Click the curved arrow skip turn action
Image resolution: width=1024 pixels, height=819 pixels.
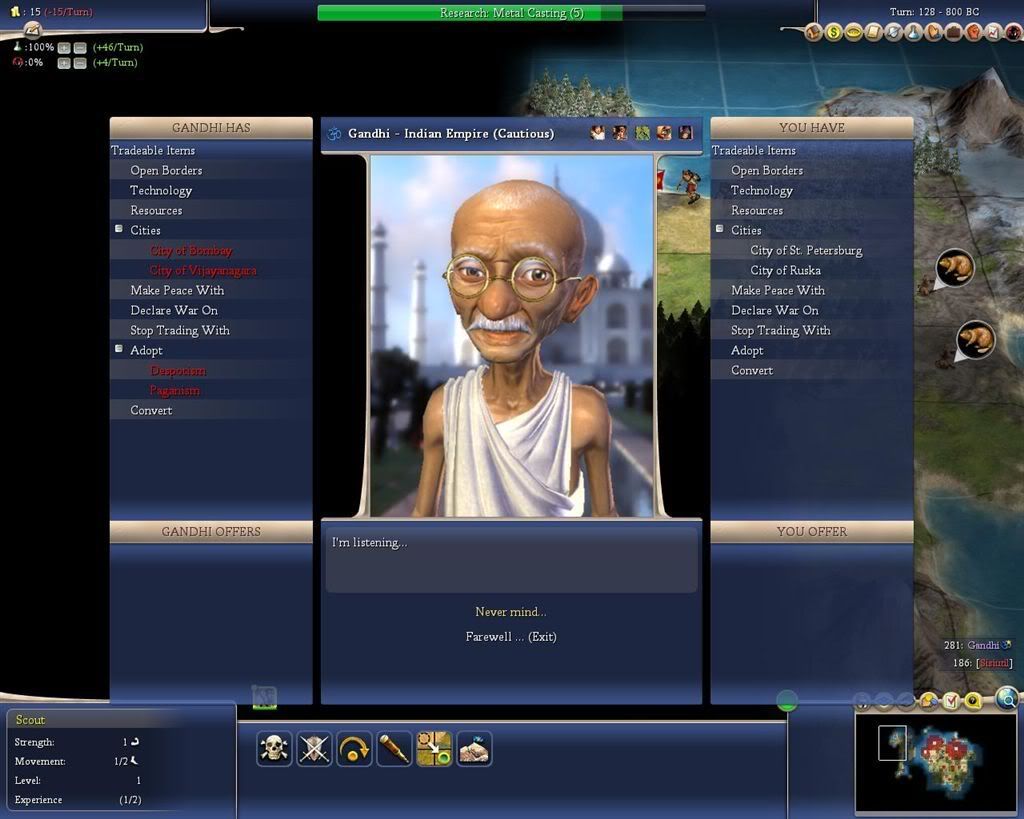click(x=354, y=748)
